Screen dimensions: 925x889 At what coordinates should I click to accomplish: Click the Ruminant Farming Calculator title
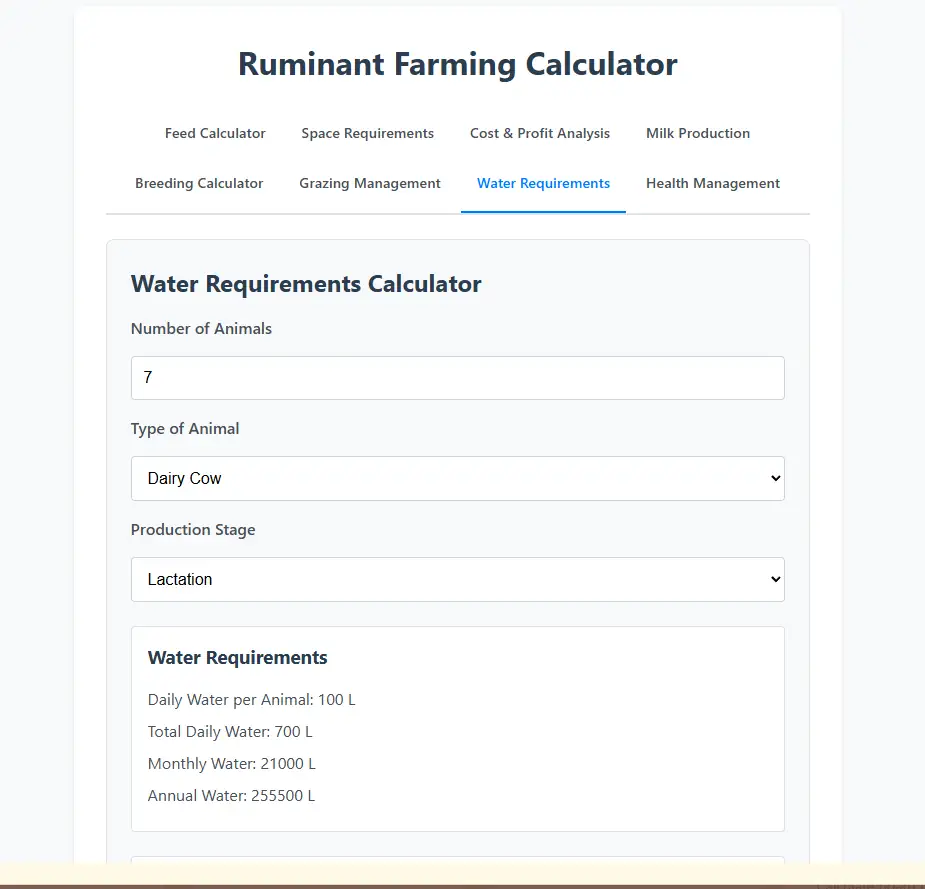coord(458,64)
